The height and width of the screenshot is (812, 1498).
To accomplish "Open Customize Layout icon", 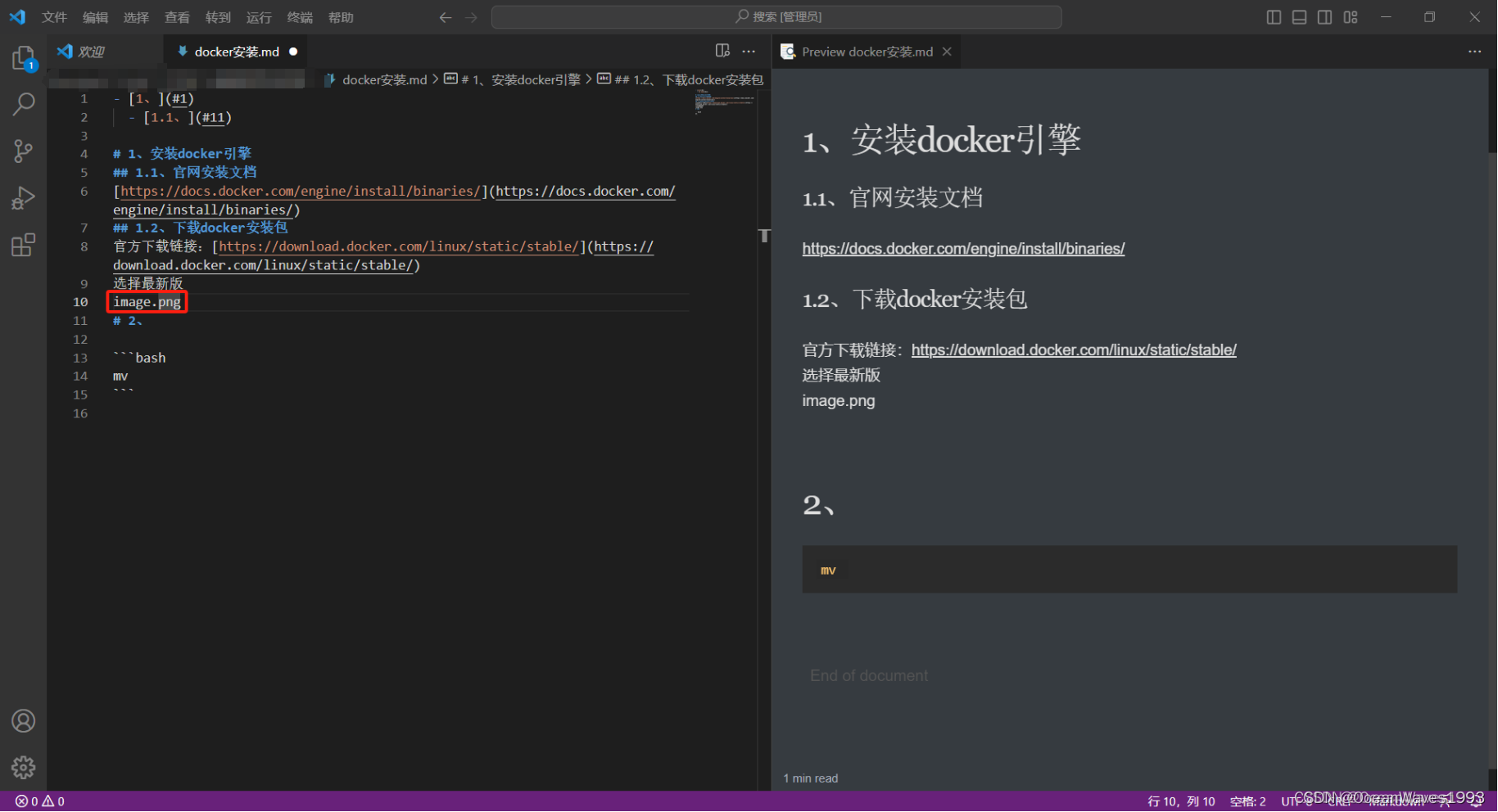I will click(1351, 17).
